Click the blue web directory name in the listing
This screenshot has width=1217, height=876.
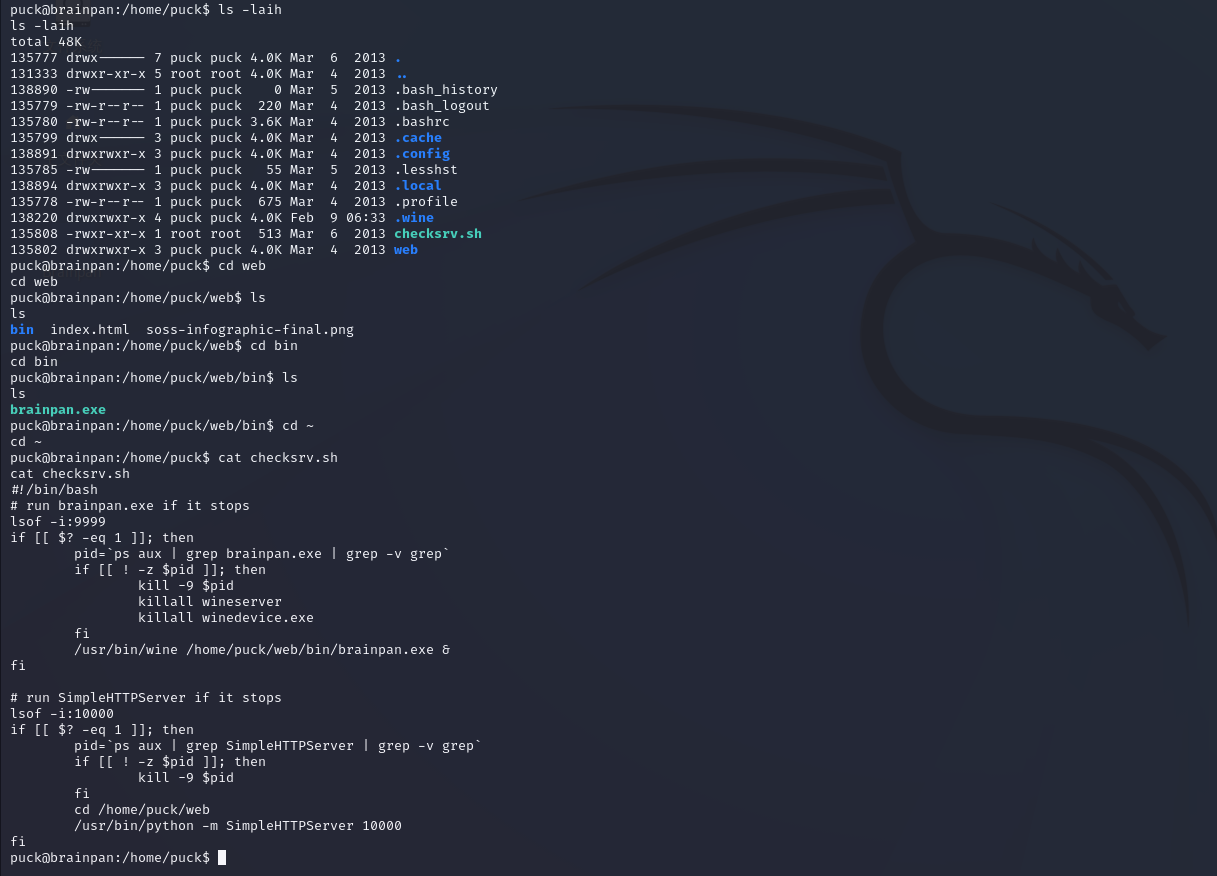(406, 250)
